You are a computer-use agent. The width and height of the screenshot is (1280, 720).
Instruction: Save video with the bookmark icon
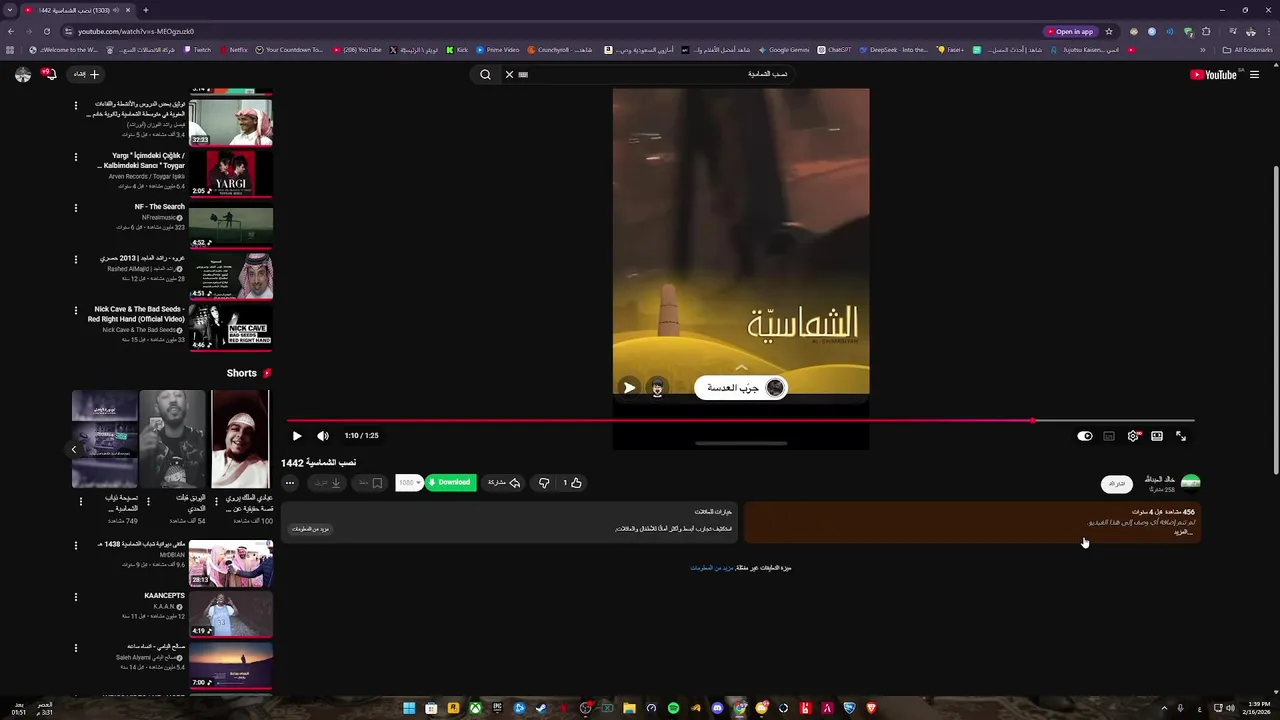click(370, 483)
